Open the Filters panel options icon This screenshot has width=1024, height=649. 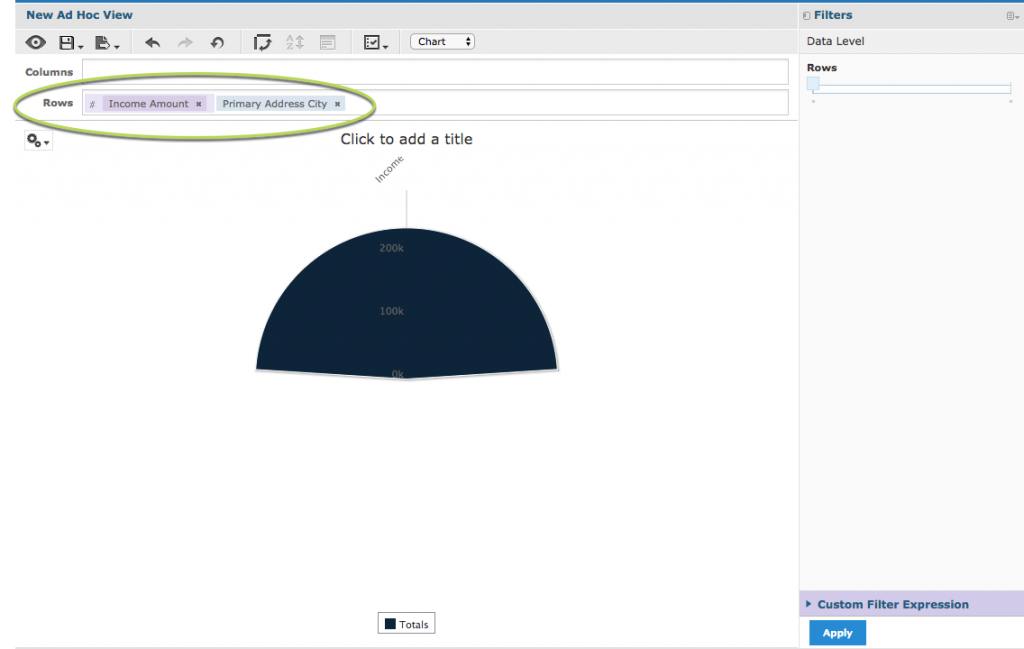tap(1012, 15)
